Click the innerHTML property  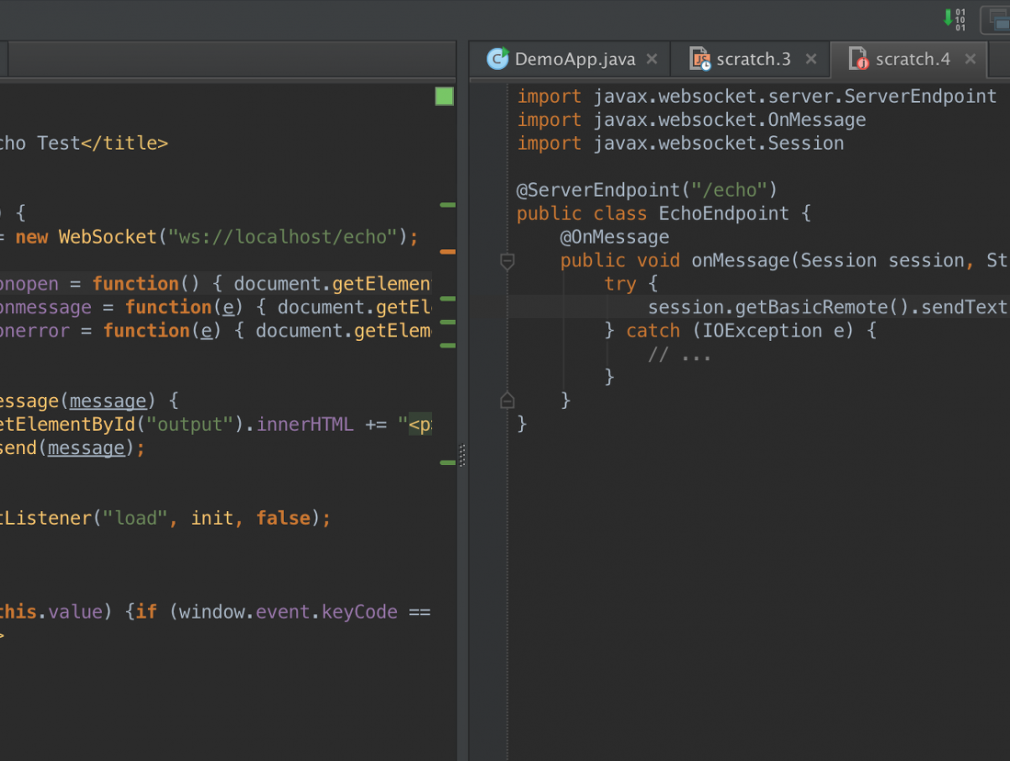(305, 425)
